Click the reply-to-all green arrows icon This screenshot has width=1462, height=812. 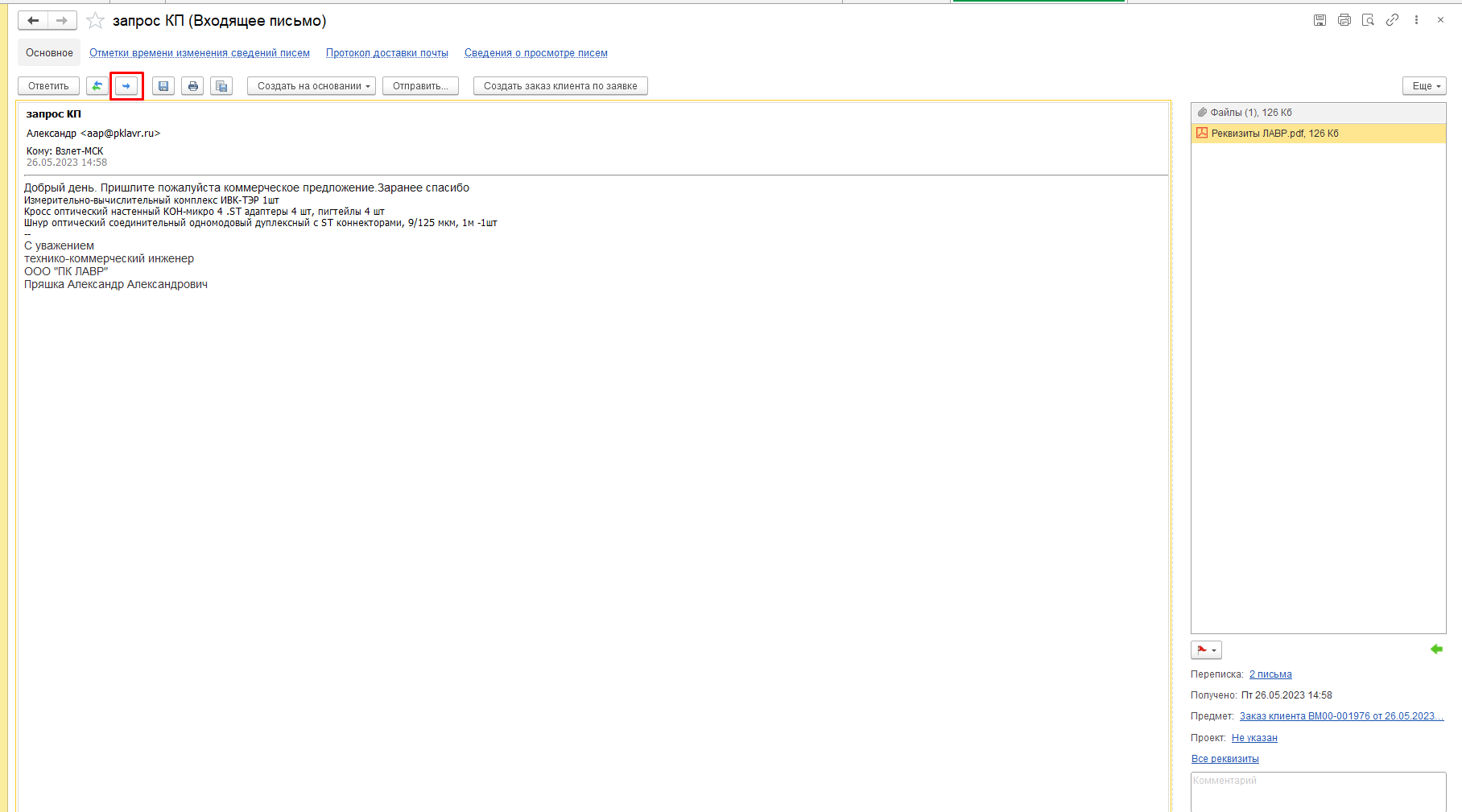tap(97, 86)
